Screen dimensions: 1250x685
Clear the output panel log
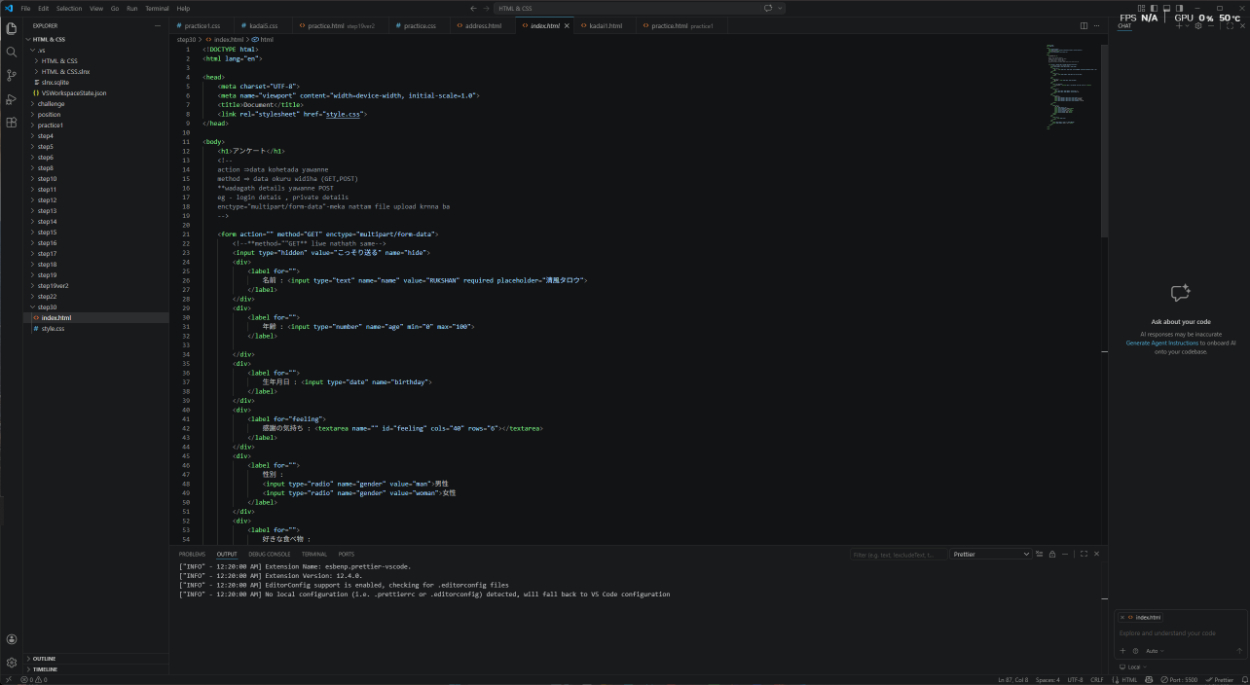(x=1039, y=554)
